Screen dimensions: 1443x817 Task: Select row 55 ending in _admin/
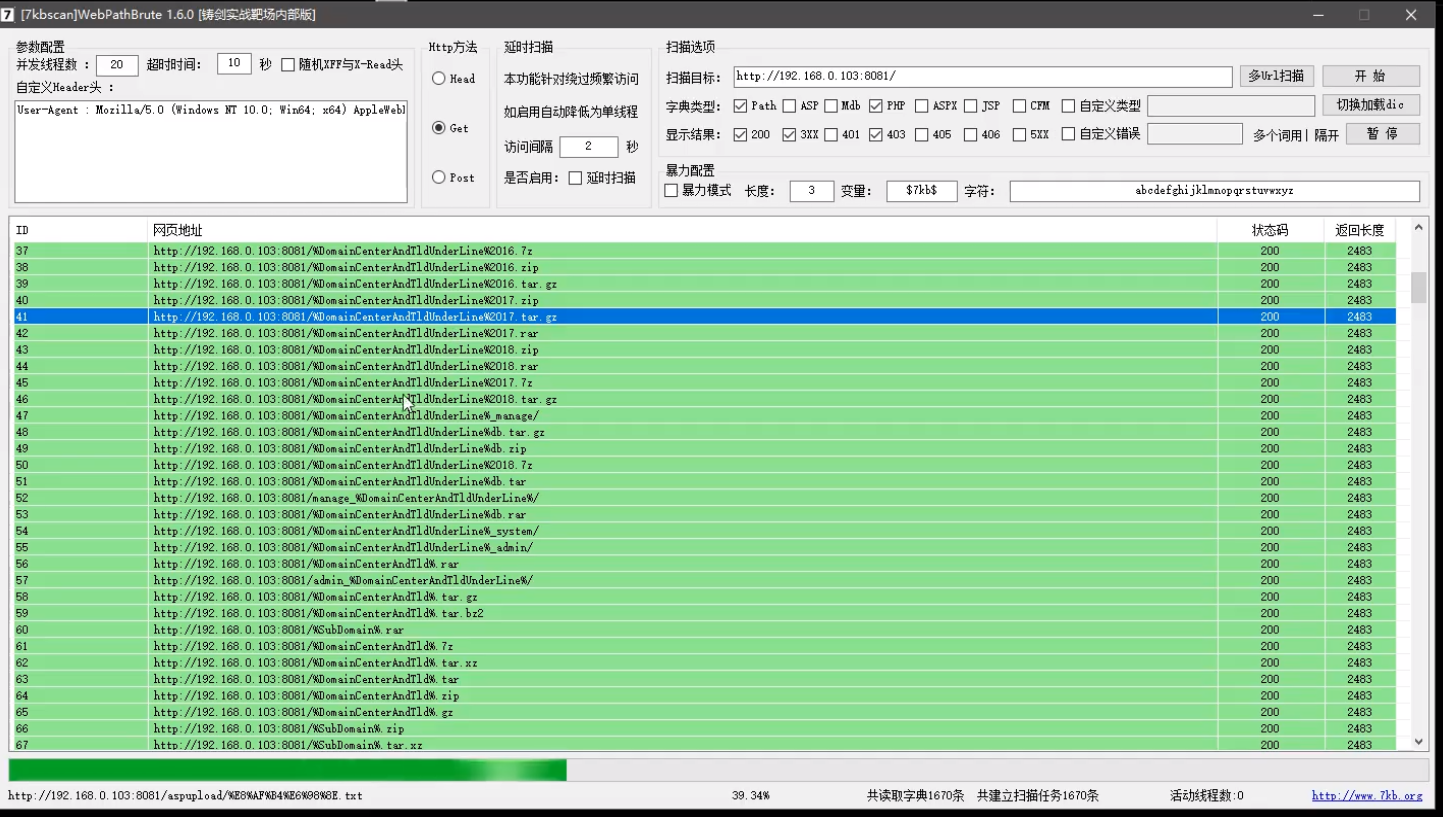[x=703, y=548]
